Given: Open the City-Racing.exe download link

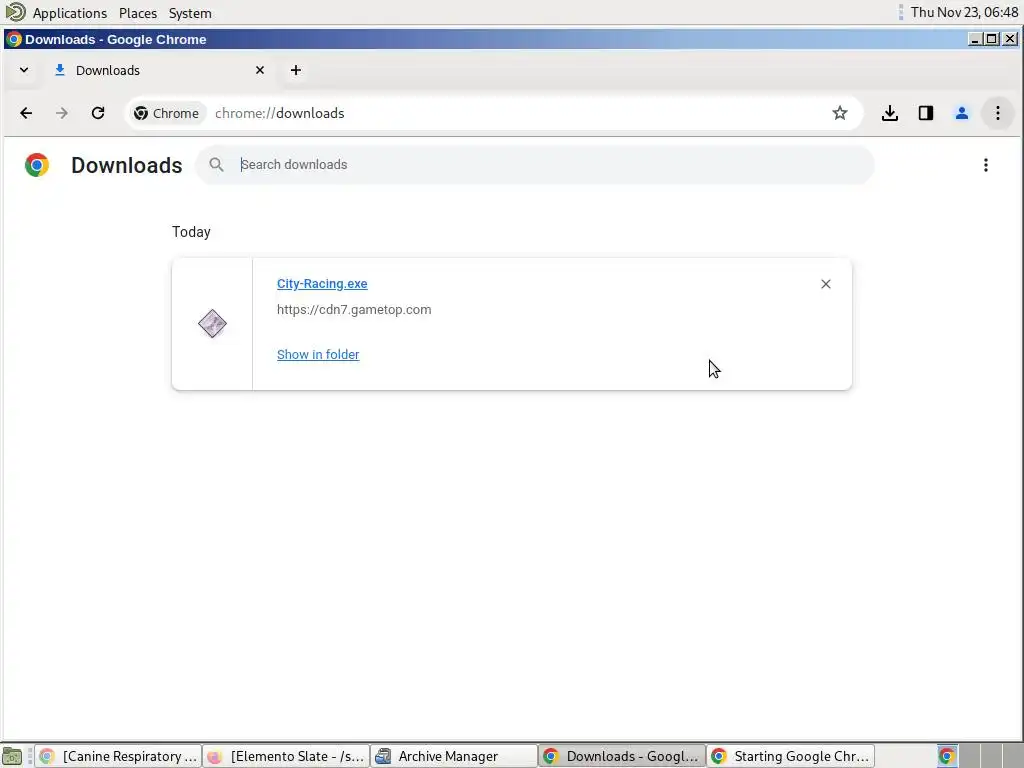Looking at the screenshot, I should coord(322,283).
